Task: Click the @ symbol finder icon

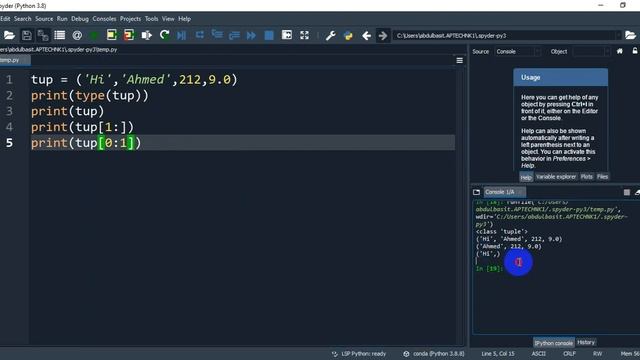Action: pos(77,36)
